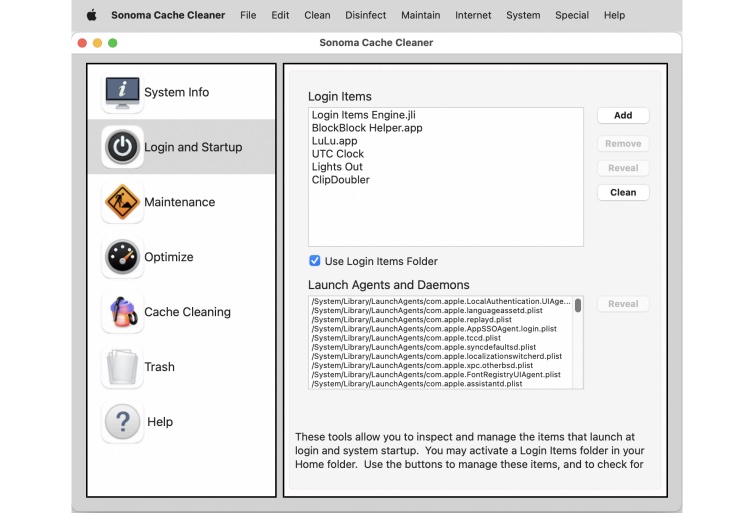Image resolution: width=748 pixels, height=513 pixels.
Task: Open the Help question mark icon
Action: point(123,422)
